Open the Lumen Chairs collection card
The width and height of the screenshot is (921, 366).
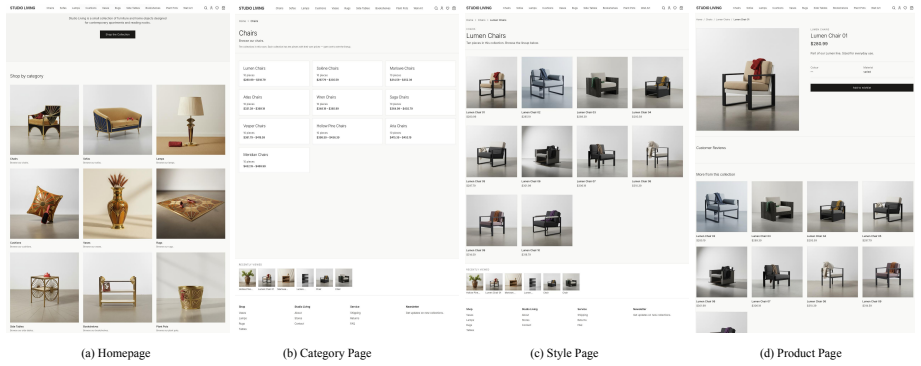(x=274, y=73)
